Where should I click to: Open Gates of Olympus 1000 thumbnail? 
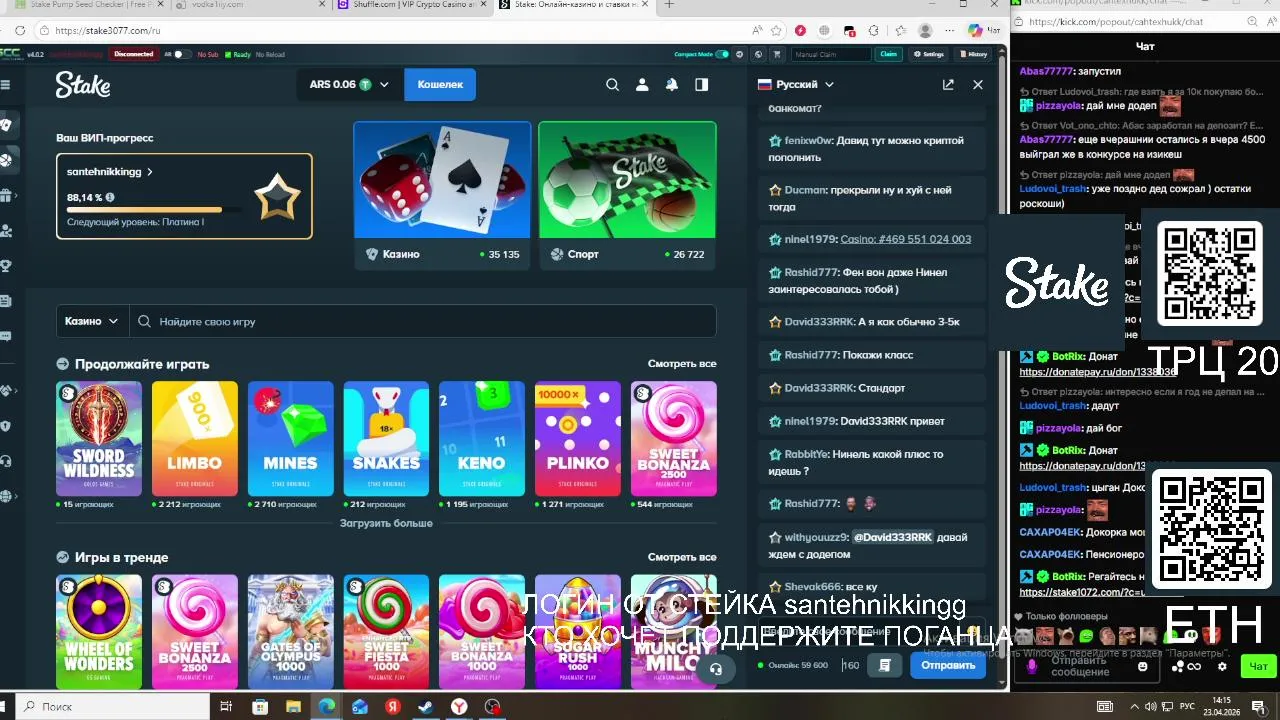click(291, 631)
